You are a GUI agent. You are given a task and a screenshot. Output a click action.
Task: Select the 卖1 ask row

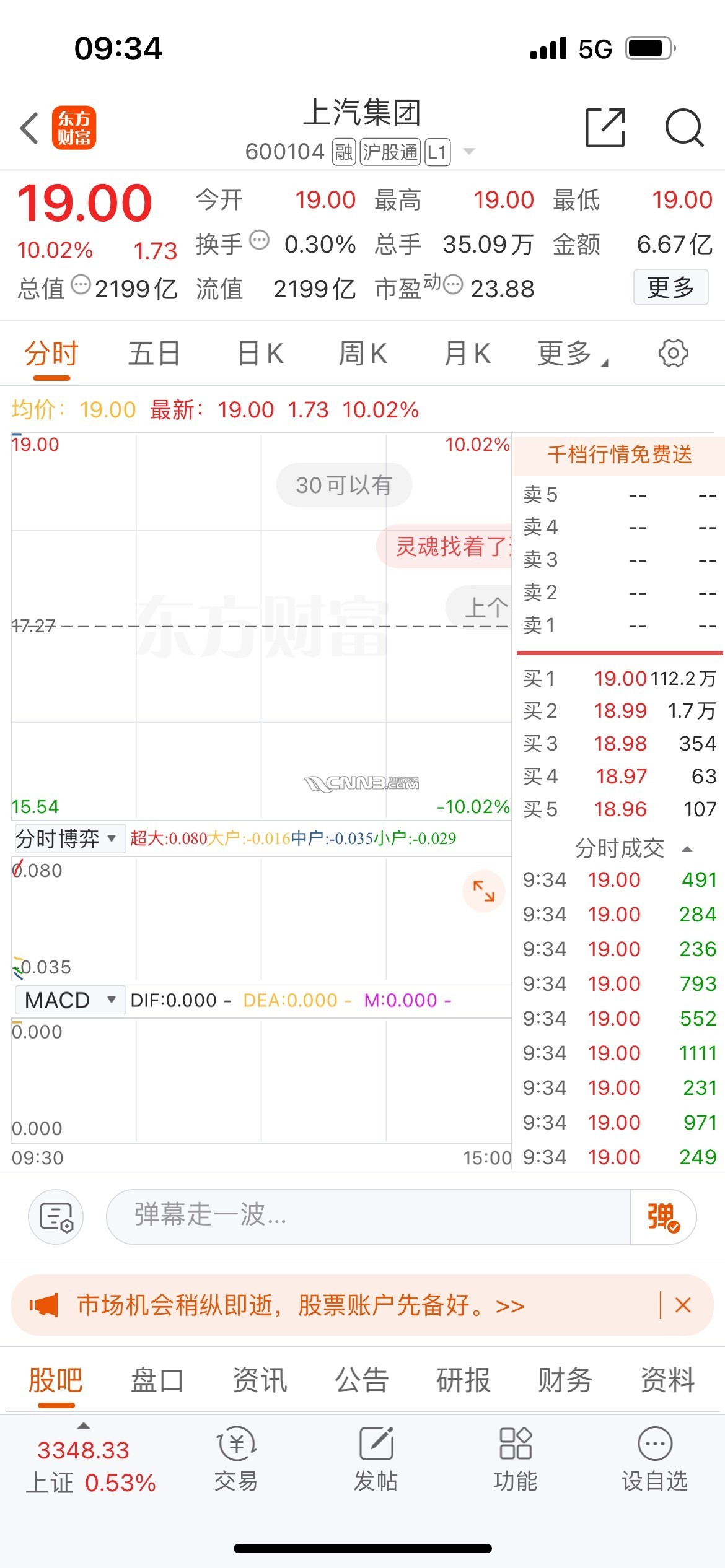[619, 625]
